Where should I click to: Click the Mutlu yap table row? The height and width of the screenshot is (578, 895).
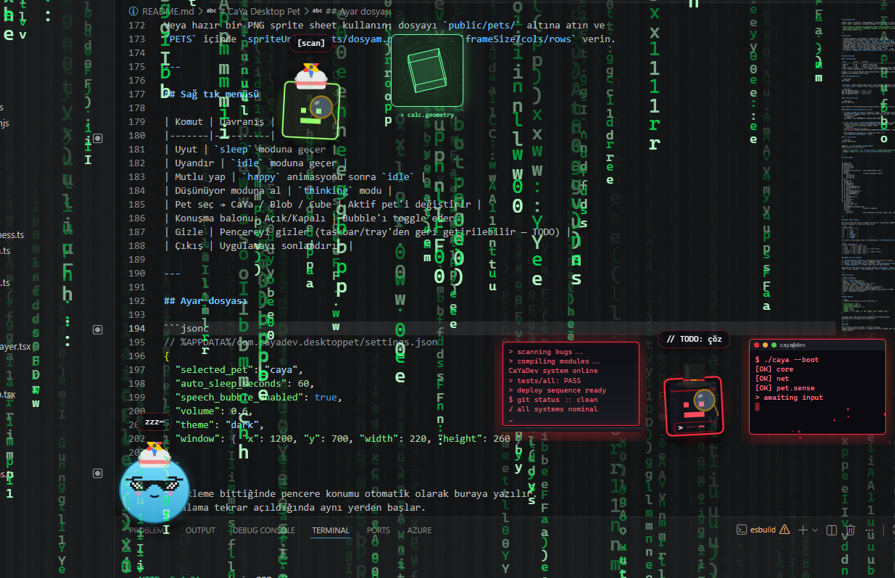pyautogui.click(x=295, y=177)
